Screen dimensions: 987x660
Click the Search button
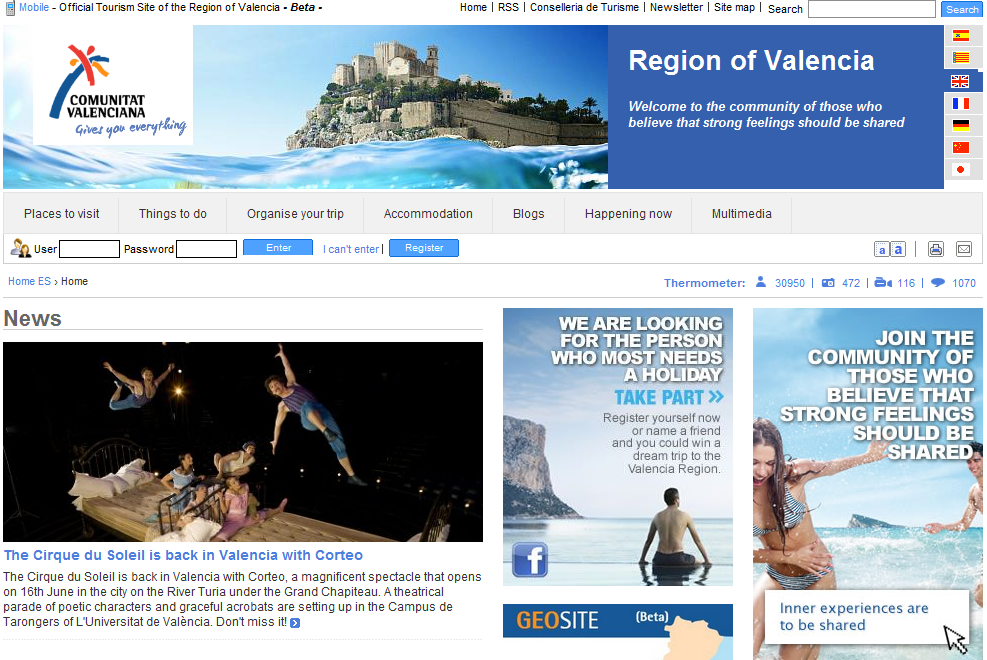[x=962, y=9]
